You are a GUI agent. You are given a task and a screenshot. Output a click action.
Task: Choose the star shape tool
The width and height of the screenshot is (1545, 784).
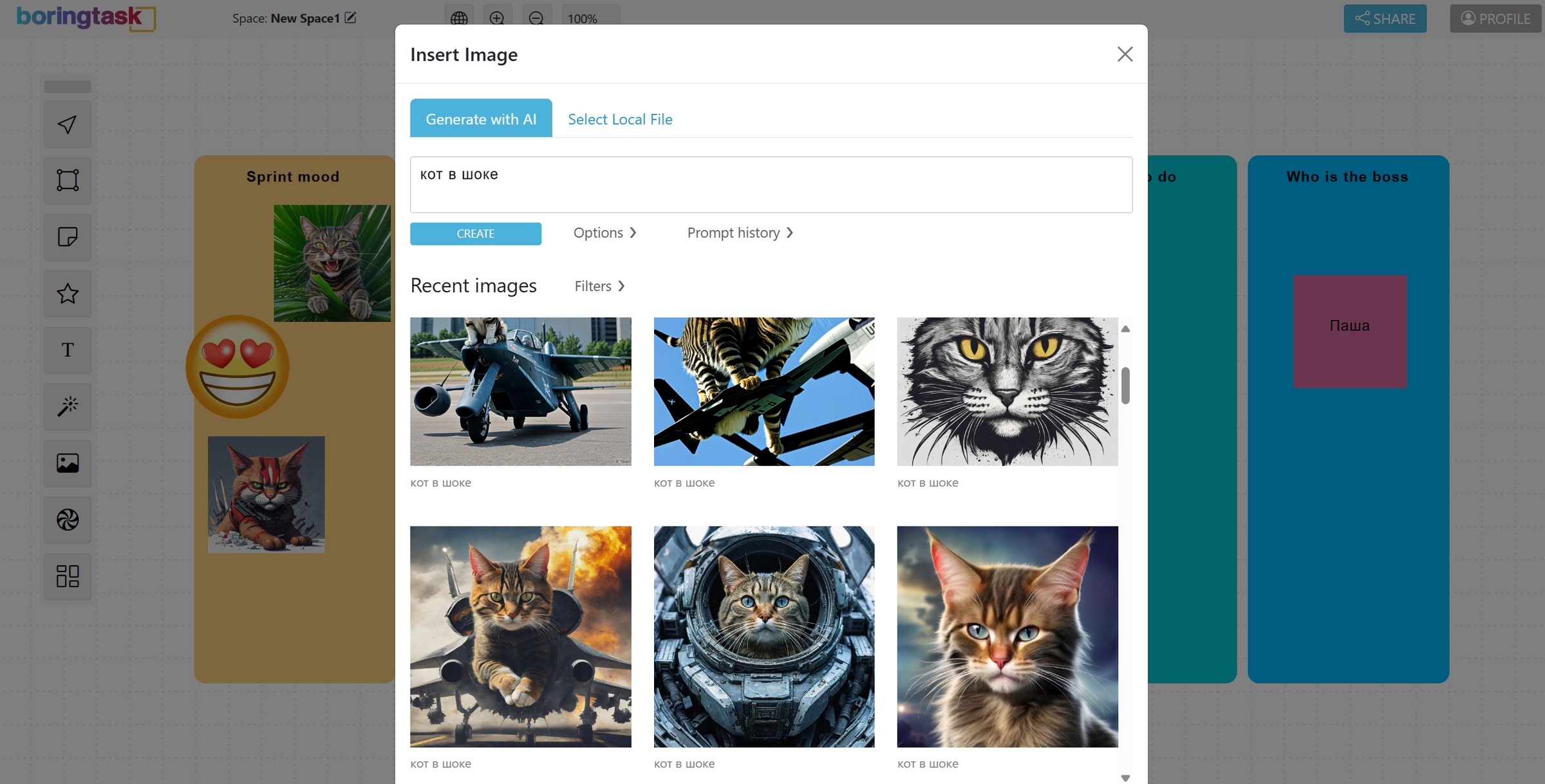[68, 294]
